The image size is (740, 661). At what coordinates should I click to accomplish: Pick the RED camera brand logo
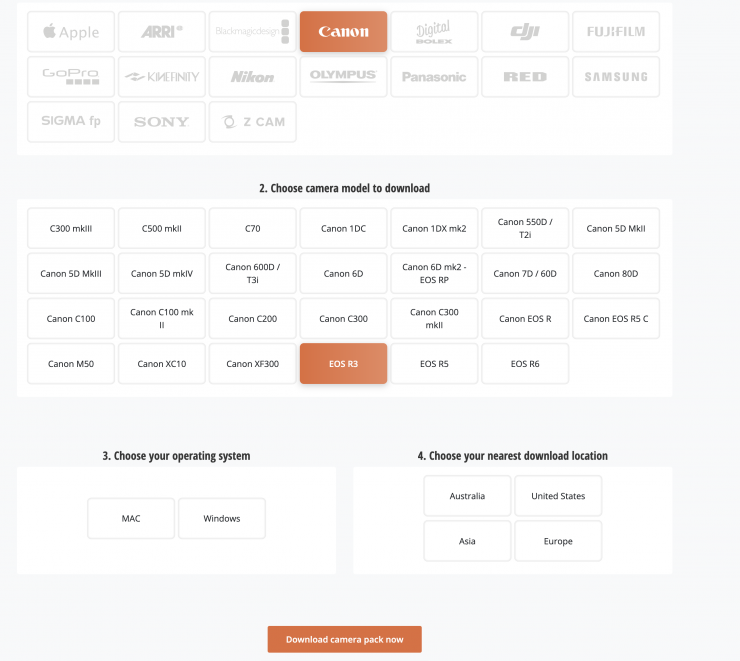pyautogui.click(x=525, y=77)
